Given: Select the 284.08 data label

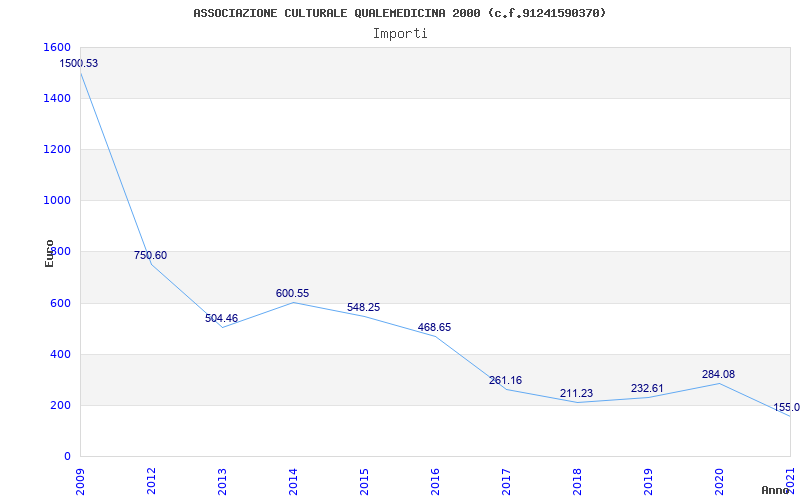Looking at the screenshot, I should [x=718, y=374].
